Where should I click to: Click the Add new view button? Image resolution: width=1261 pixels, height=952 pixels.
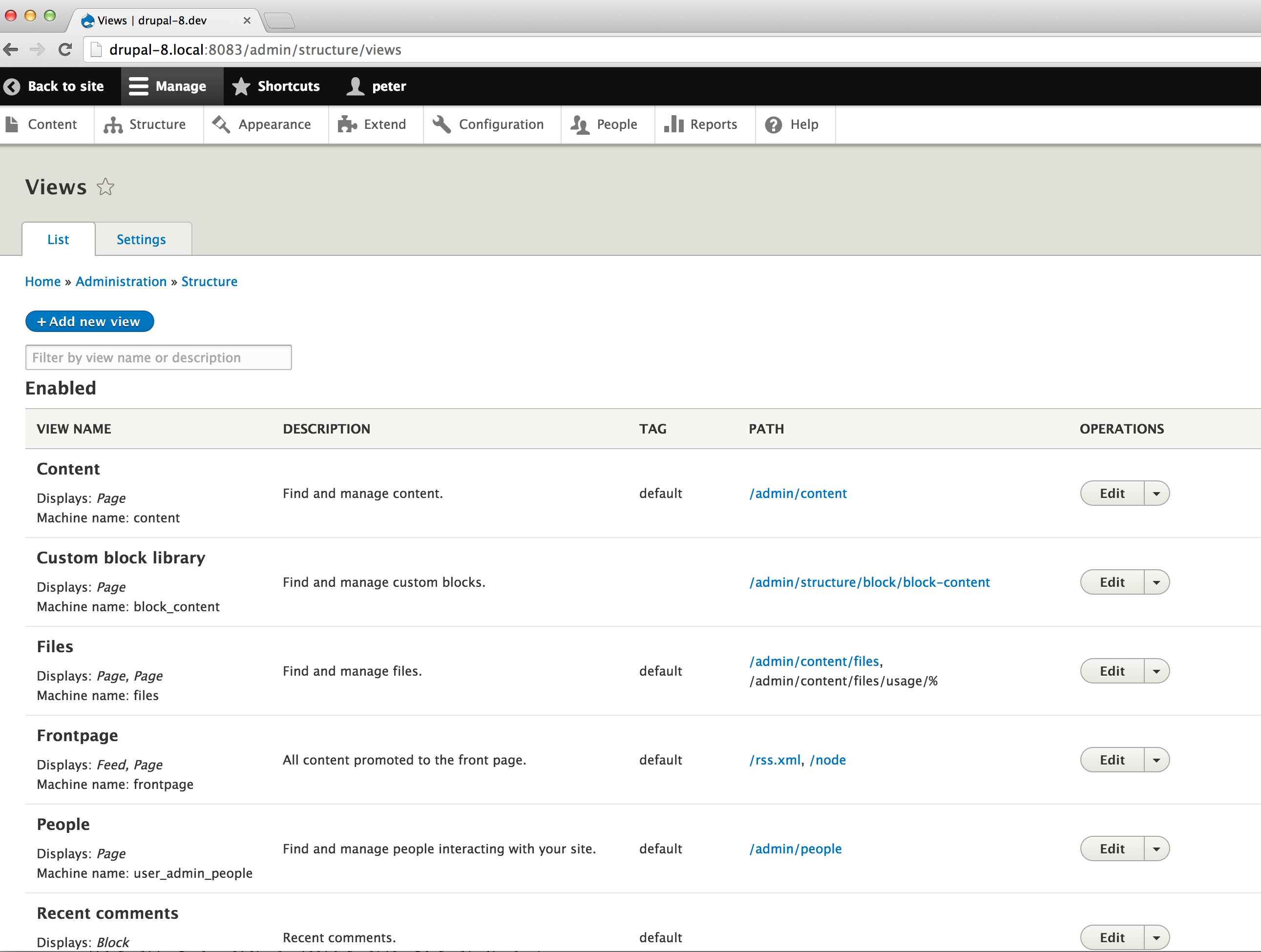(x=89, y=321)
